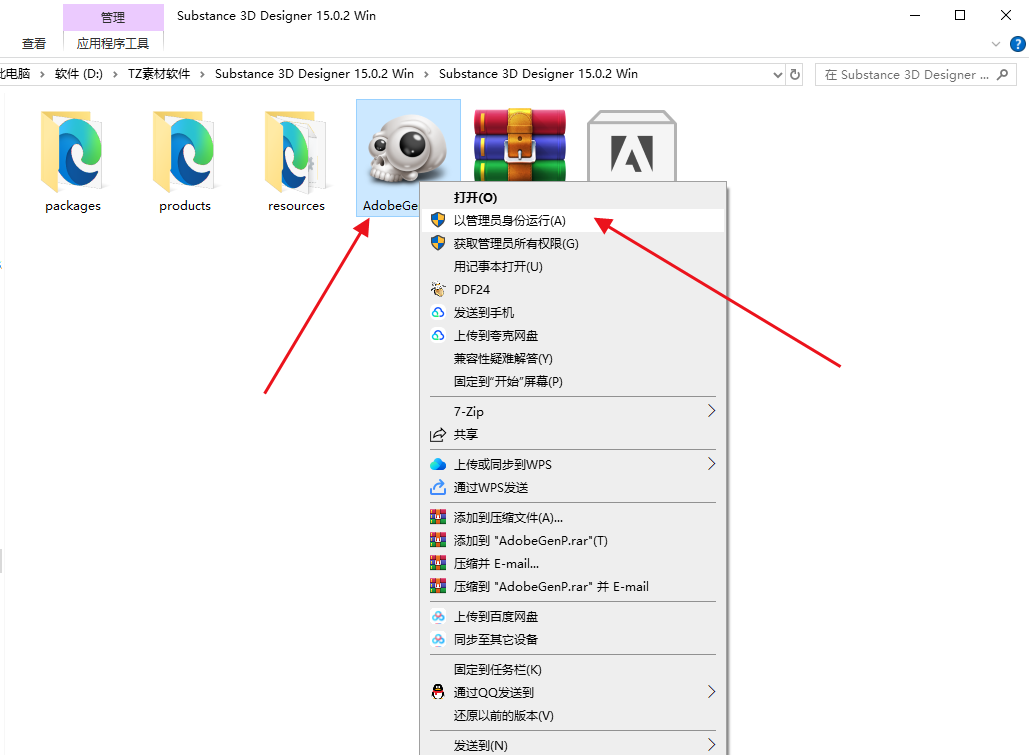Open the packages folder
Screen dimensions: 1030x755
[x=72, y=162]
